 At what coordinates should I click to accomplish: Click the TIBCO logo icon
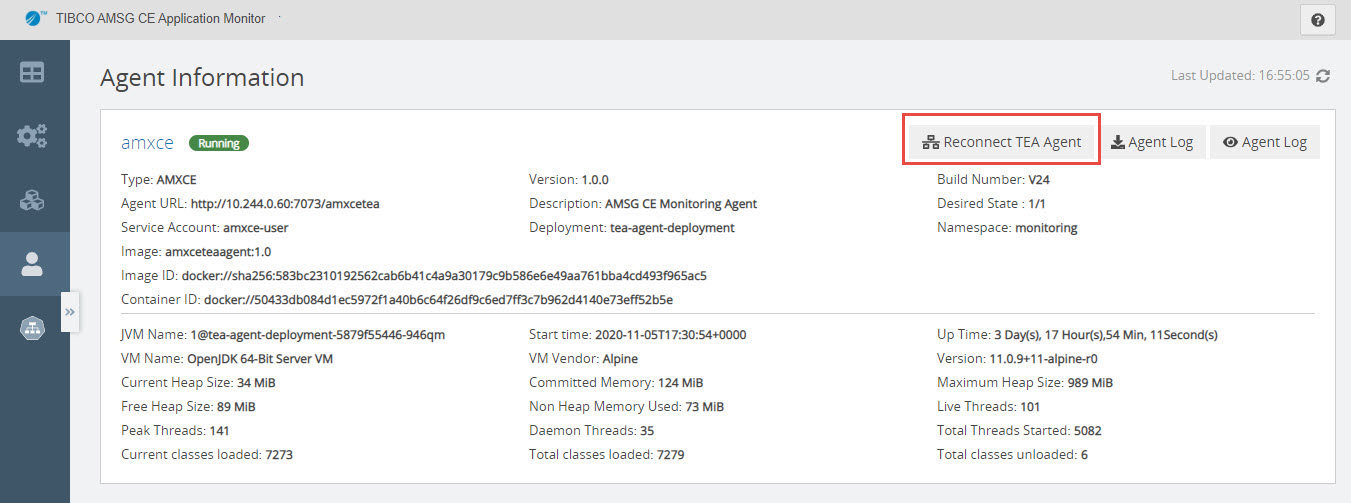tap(37, 18)
